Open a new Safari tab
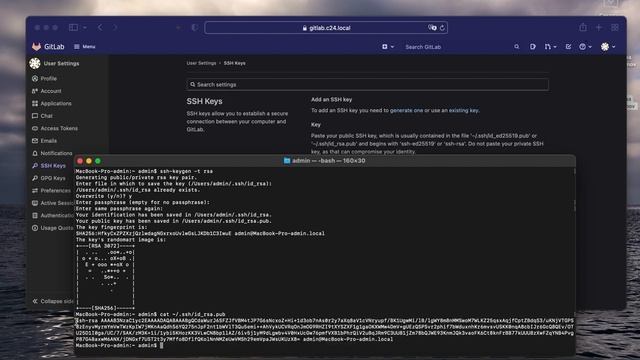Viewport: 640px width, 360px height. pos(599,27)
